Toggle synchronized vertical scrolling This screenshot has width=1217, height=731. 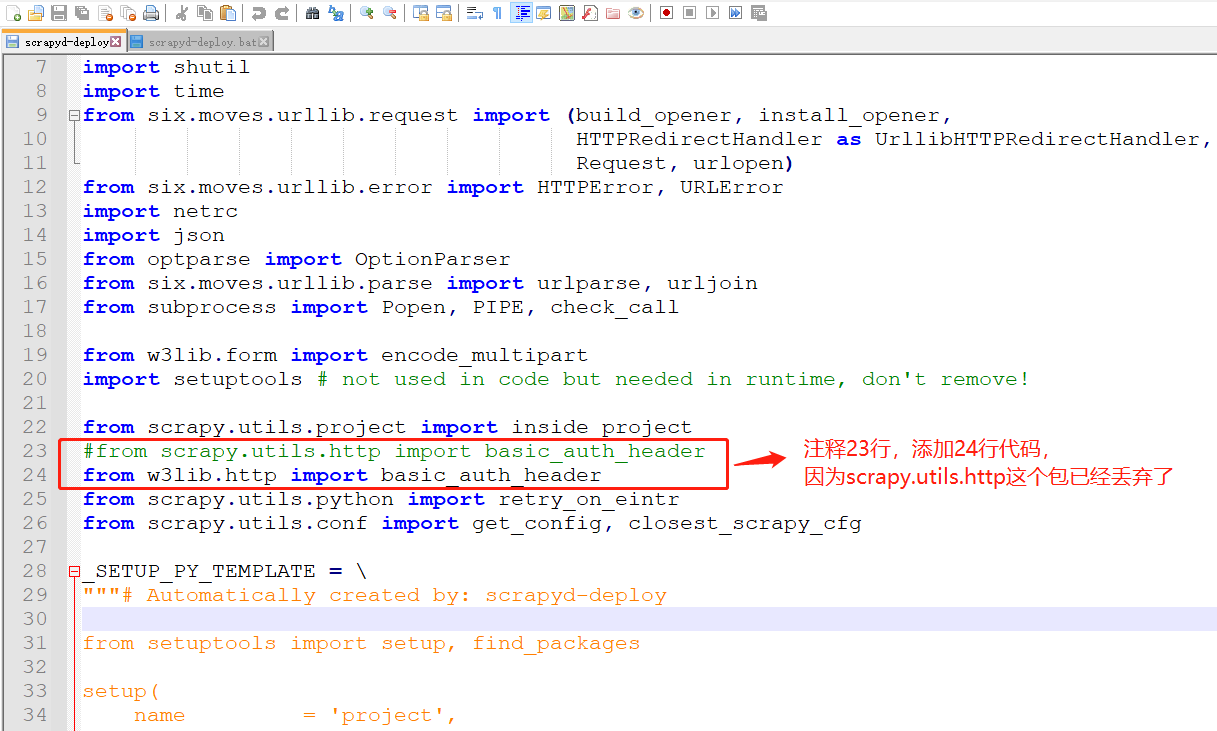coord(422,14)
